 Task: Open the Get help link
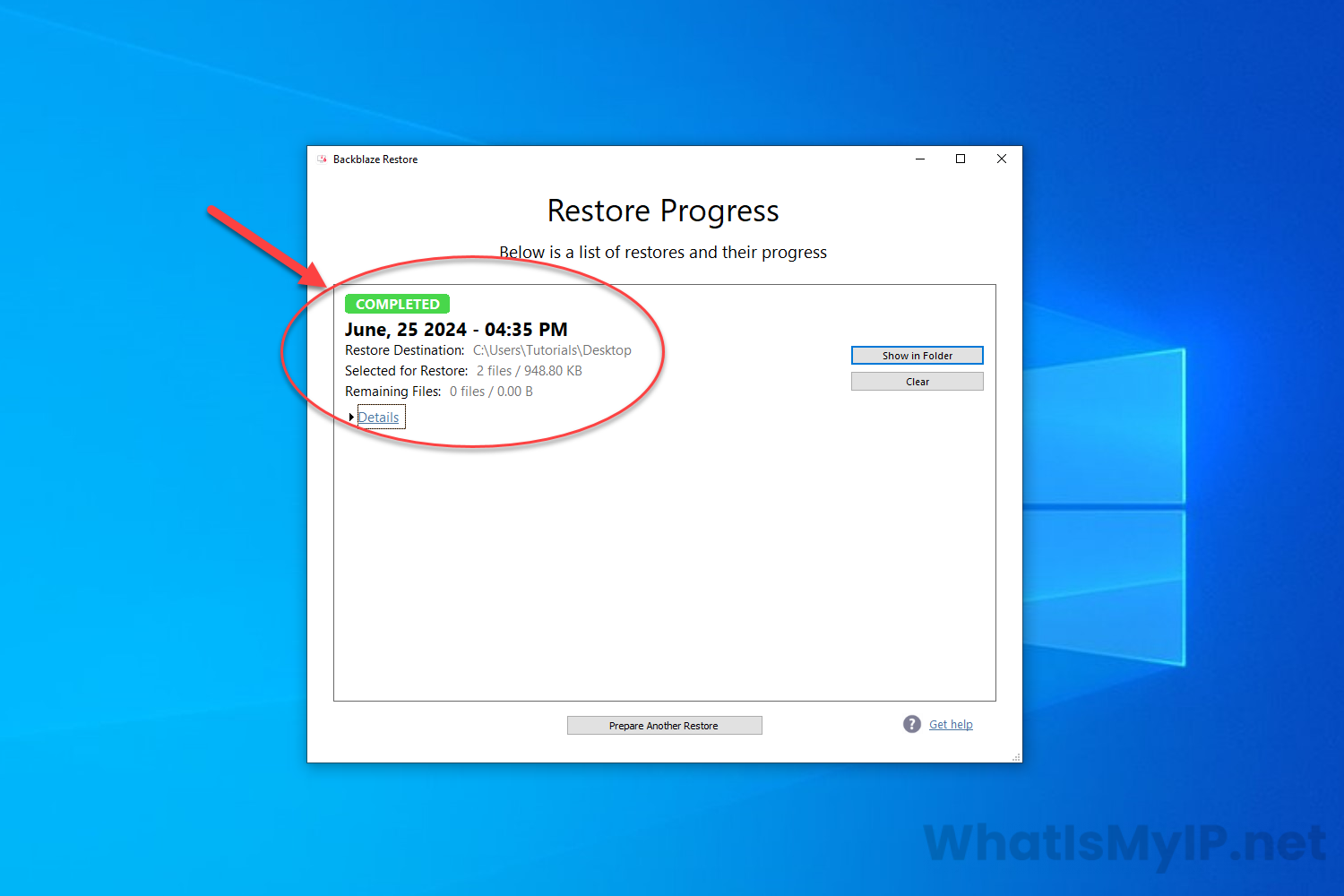point(951,724)
